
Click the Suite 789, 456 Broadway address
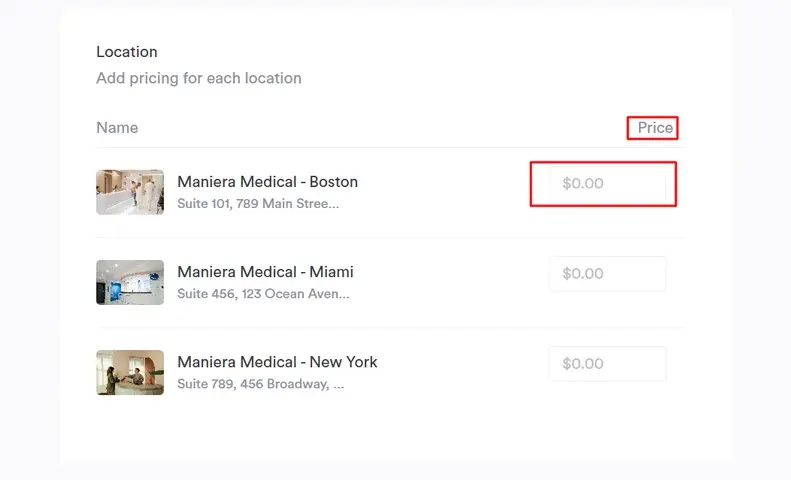pos(260,384)
